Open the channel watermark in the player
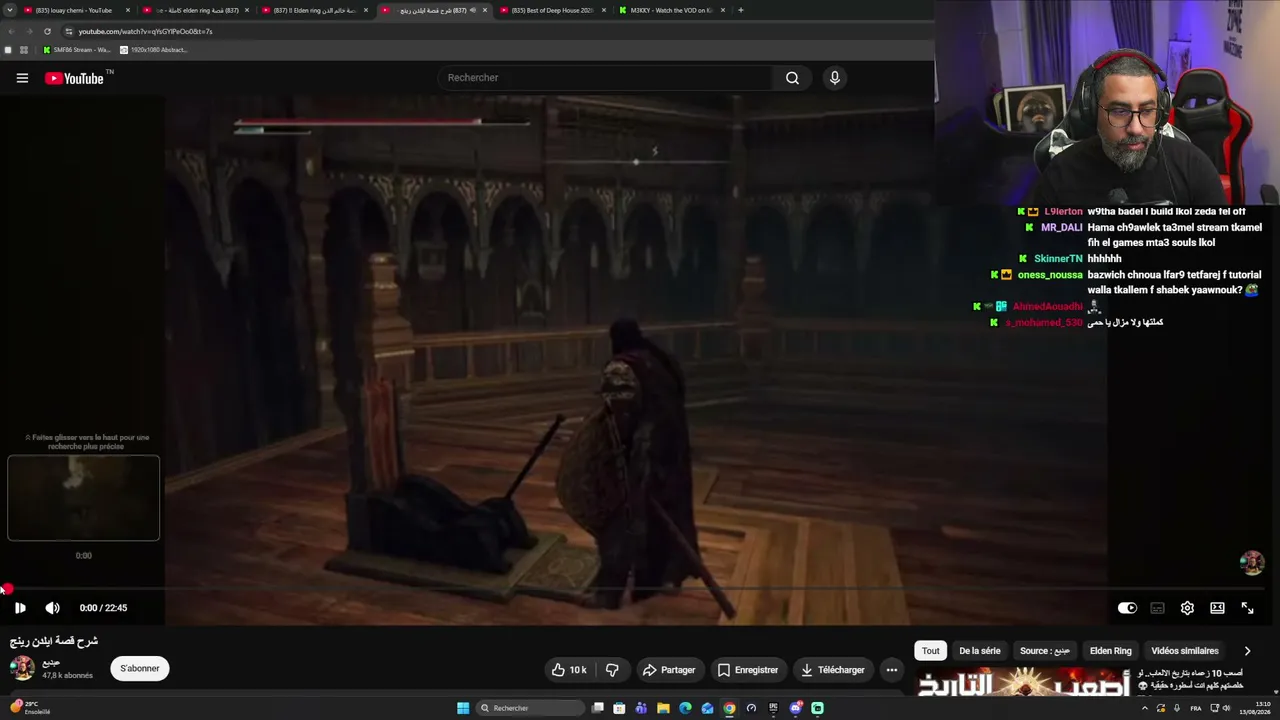The image size is (1280, 720). click(1251, 563)
